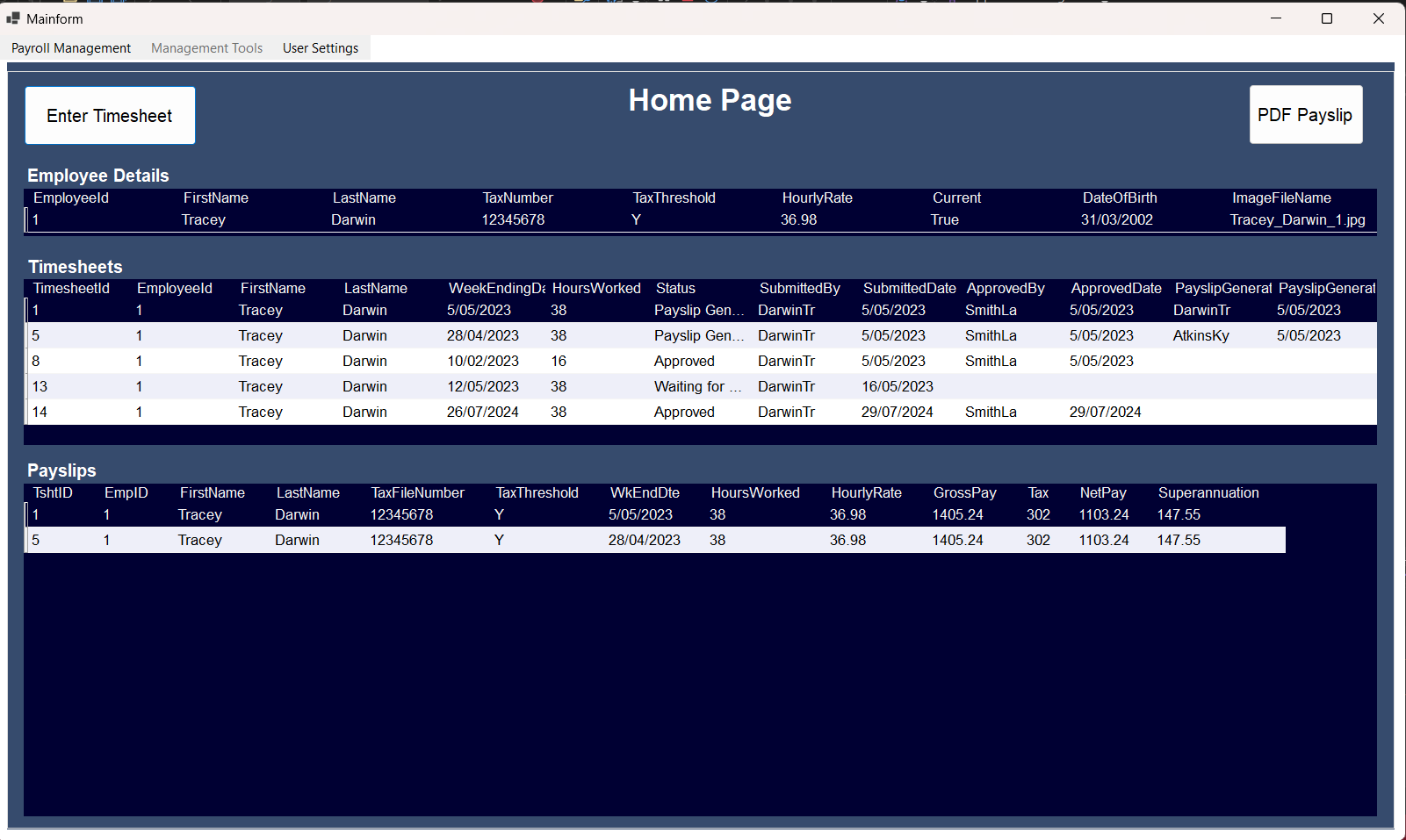Select timesheet row with ID 13
1406x840 pixels.
point(40,387)
